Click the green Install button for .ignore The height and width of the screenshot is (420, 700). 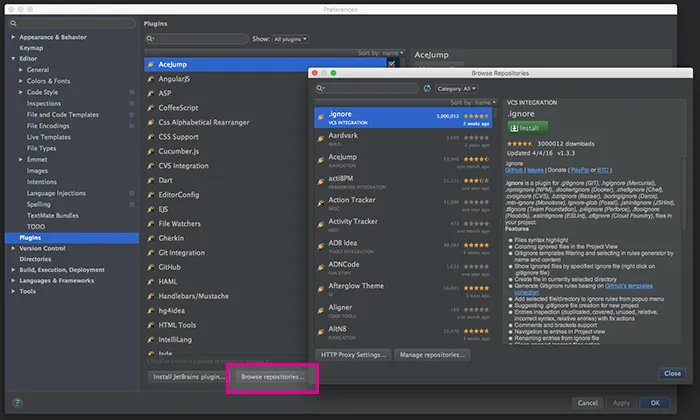point(527,128)
